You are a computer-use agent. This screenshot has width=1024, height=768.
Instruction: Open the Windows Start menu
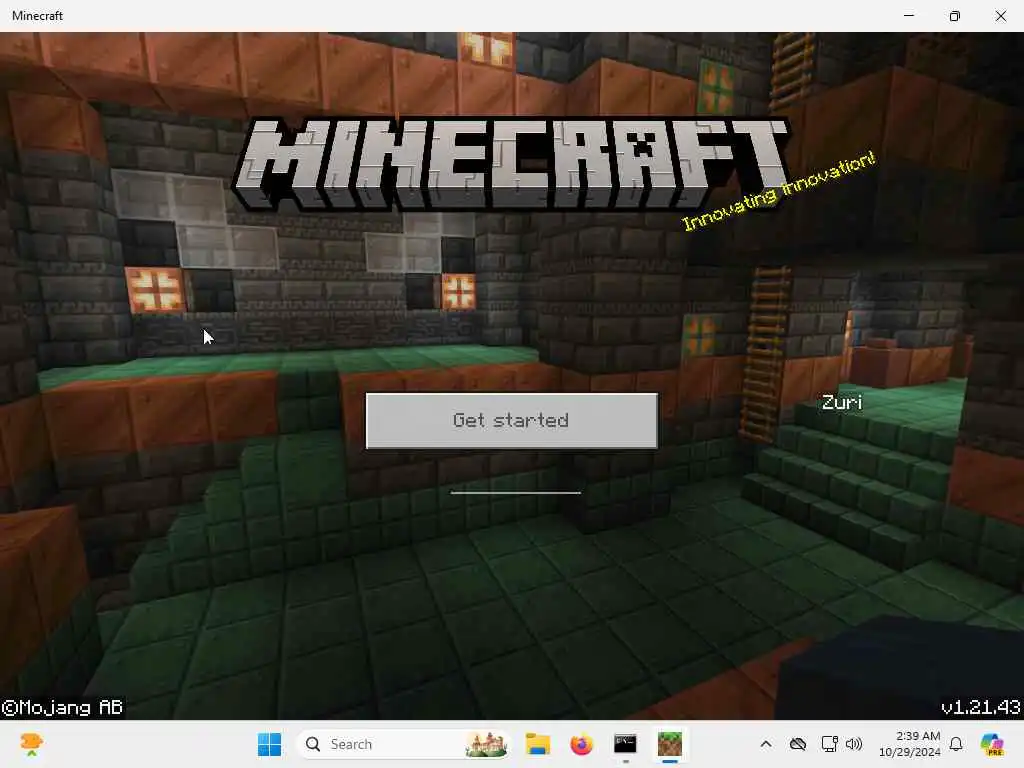click(269, 744)
